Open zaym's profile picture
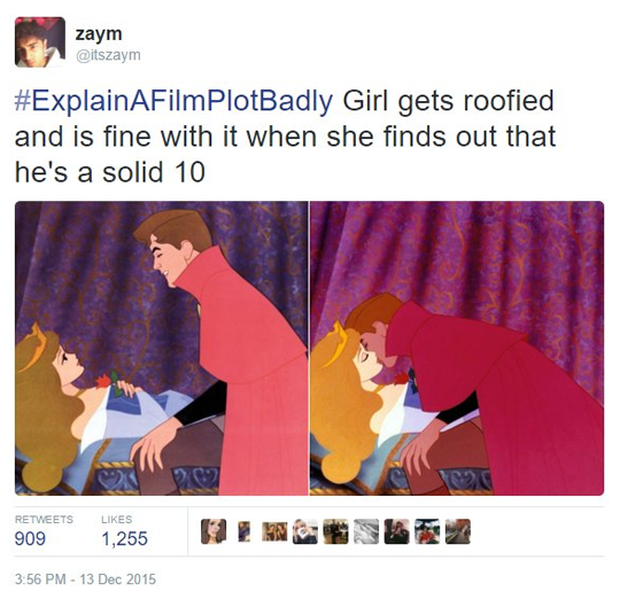620x599 pixels. click(40, 42)
